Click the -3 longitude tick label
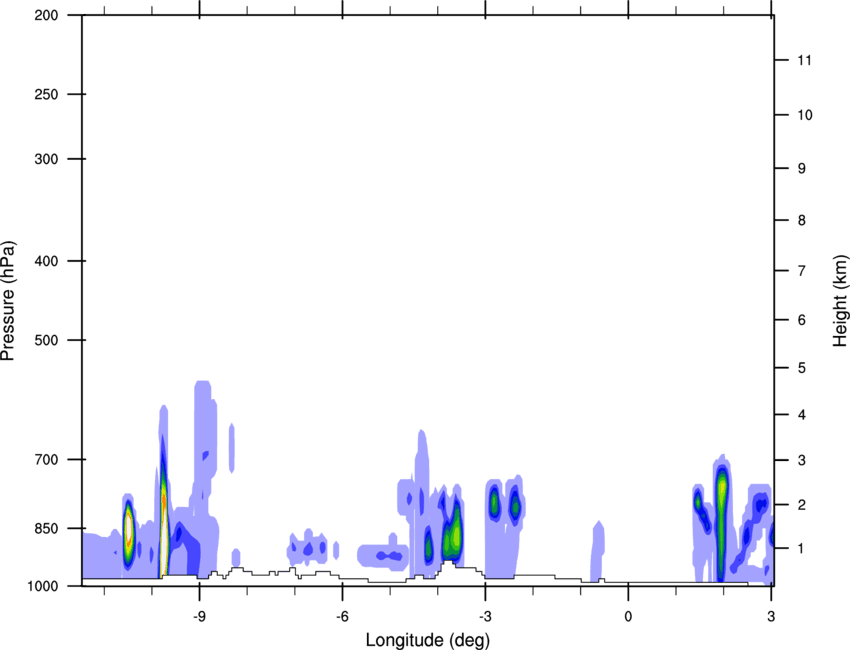 click(485, 616)
